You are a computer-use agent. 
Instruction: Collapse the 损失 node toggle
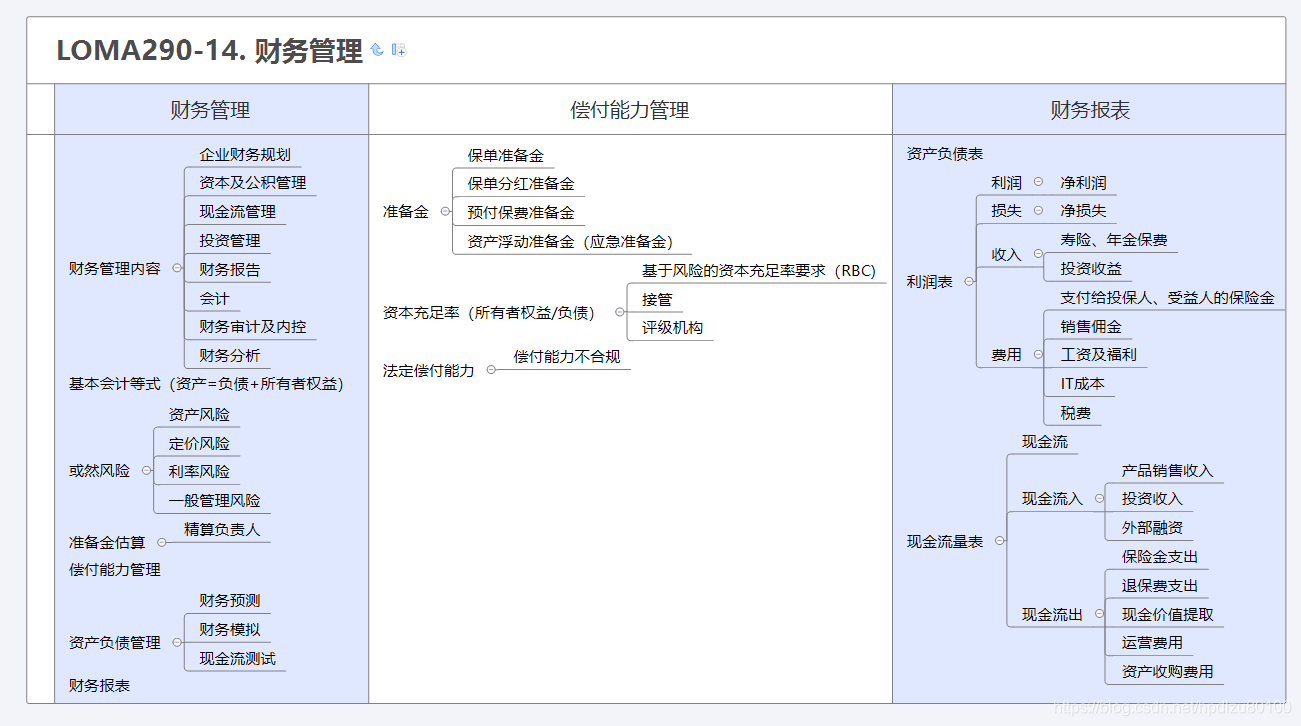tap(1038, 211)
